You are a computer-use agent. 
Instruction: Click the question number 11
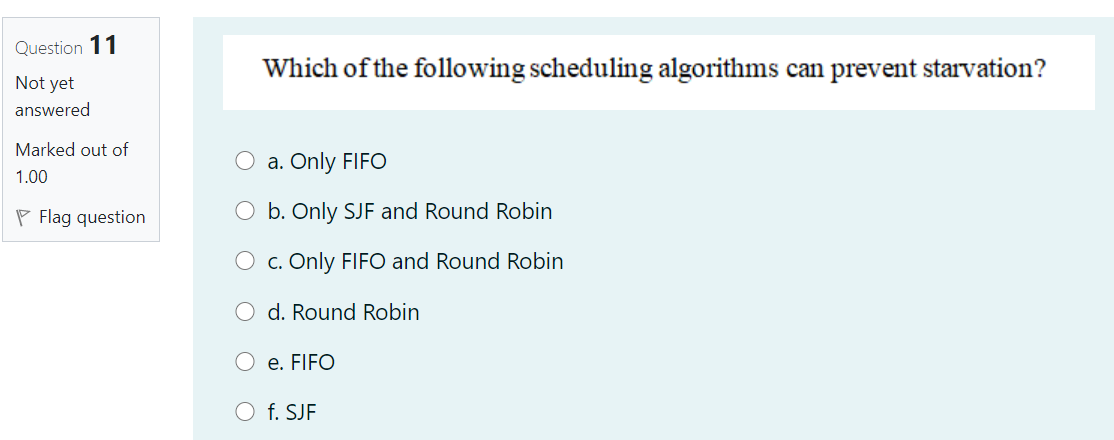coord(103,46)
